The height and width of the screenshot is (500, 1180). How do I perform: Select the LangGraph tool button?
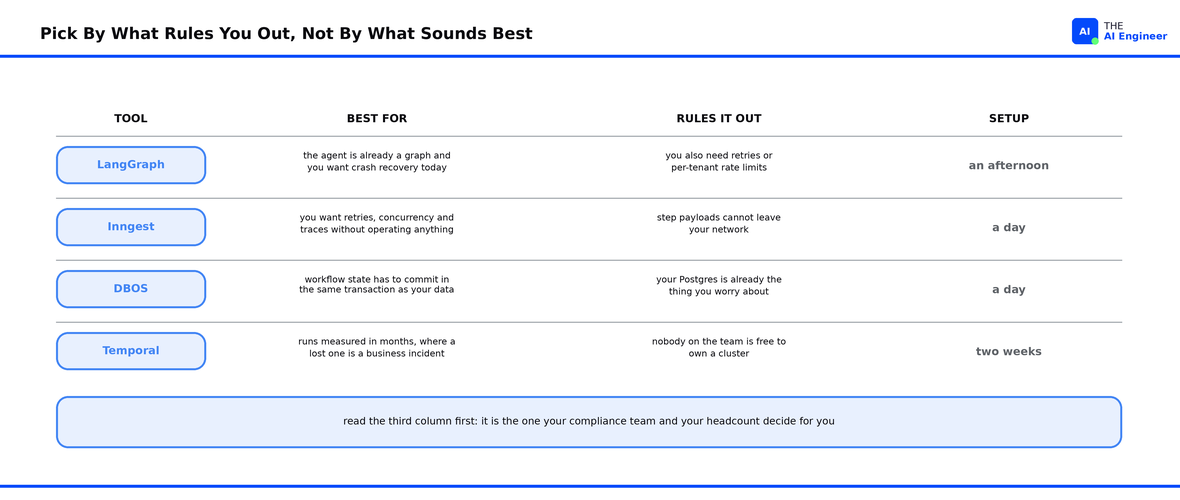pyautogui.click(x=131, y=165)
